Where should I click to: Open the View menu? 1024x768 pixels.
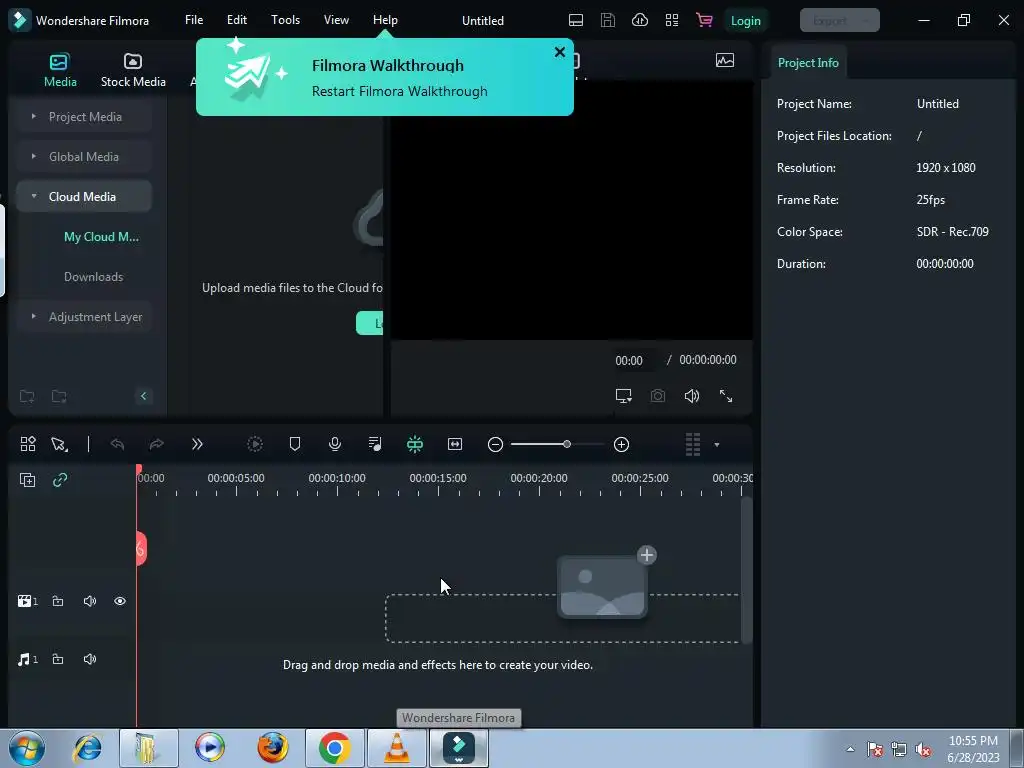(336, 20)
